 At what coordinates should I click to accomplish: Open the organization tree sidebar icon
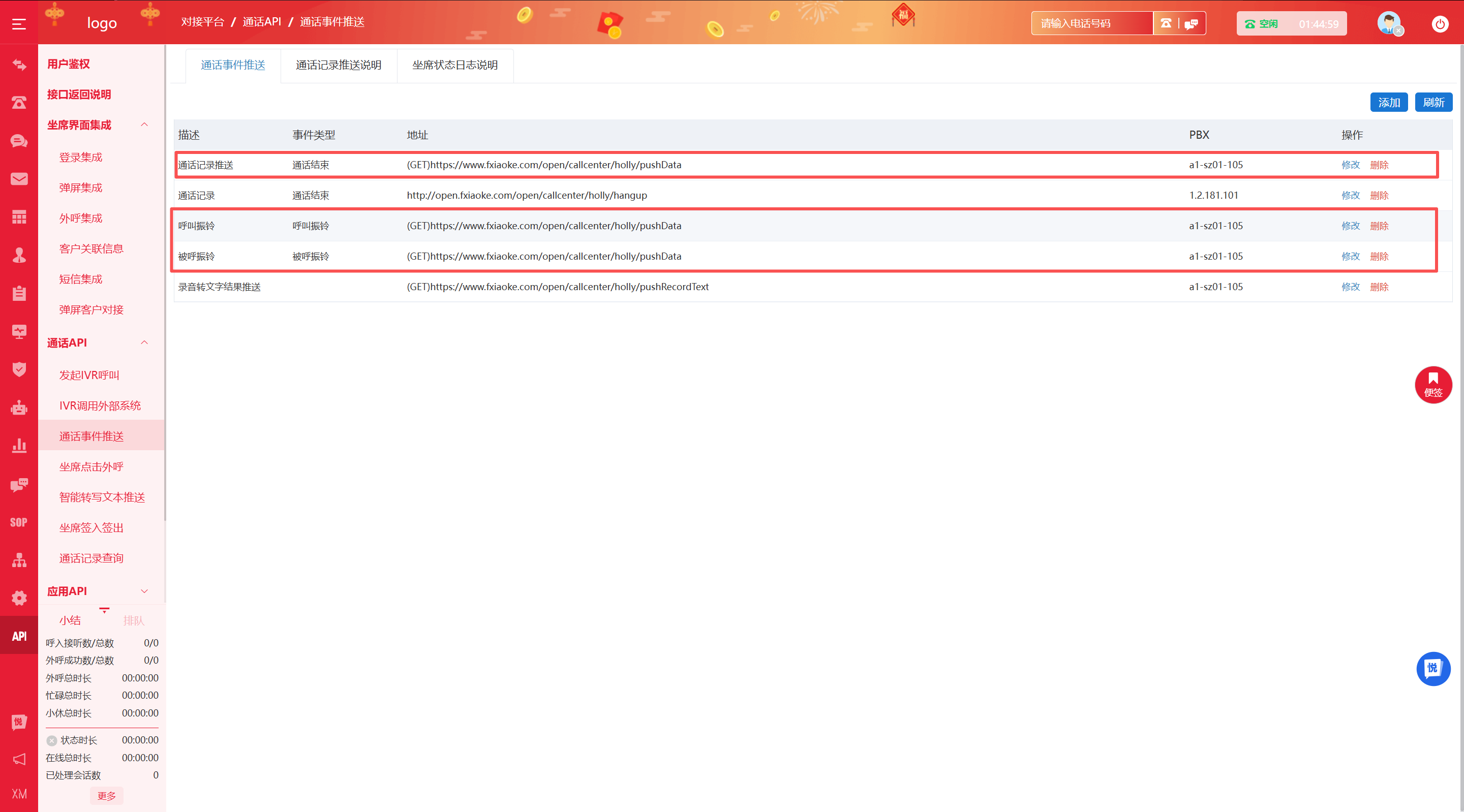pos(19,560)
